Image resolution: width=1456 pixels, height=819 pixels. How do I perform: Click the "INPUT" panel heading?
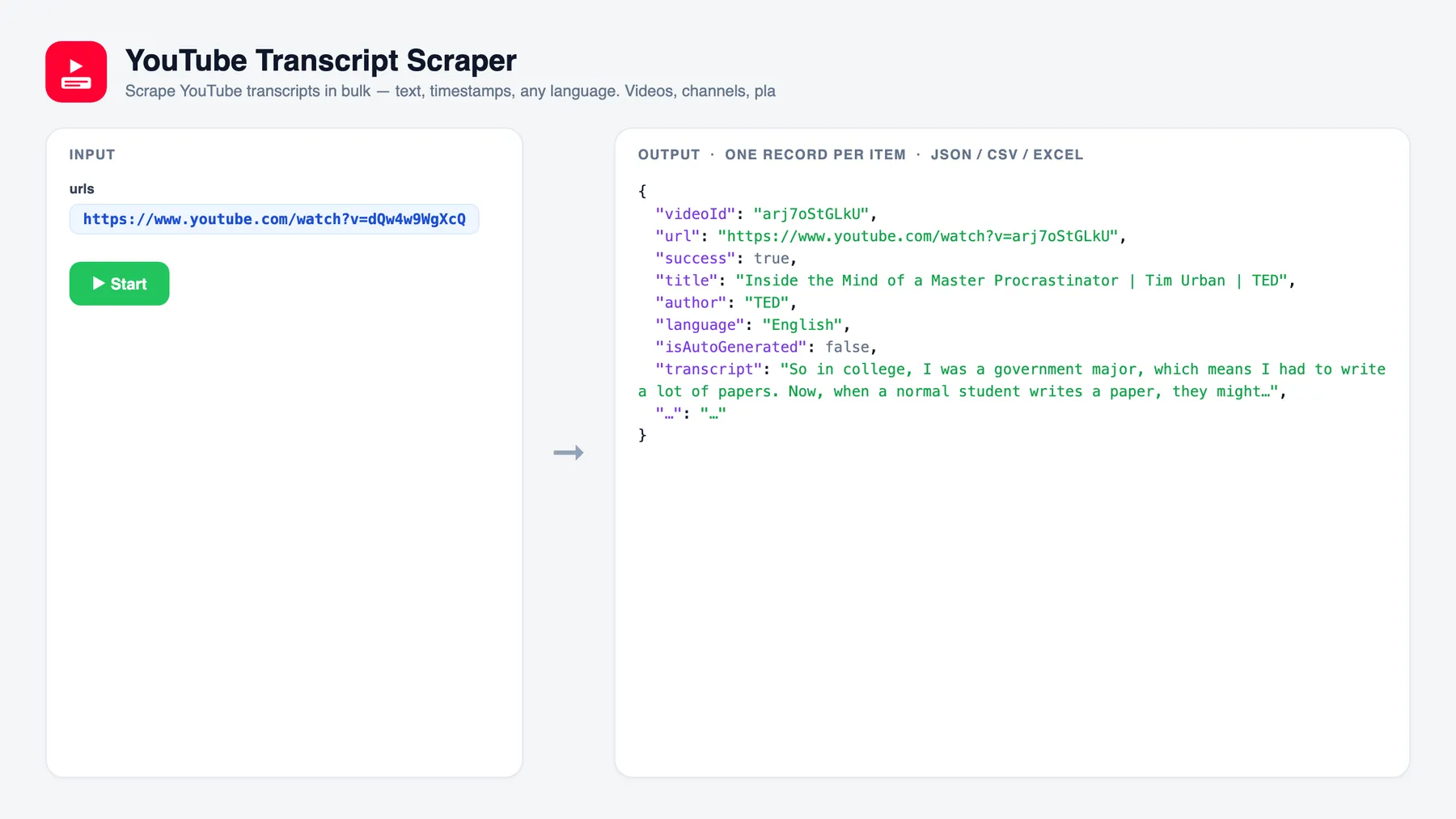pos(92,154)
